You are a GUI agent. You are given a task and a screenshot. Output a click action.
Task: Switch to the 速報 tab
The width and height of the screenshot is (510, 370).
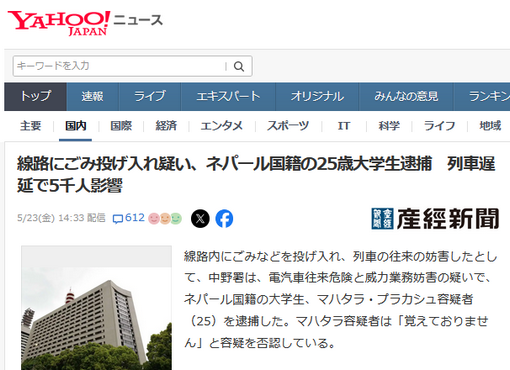click(92, 97)
